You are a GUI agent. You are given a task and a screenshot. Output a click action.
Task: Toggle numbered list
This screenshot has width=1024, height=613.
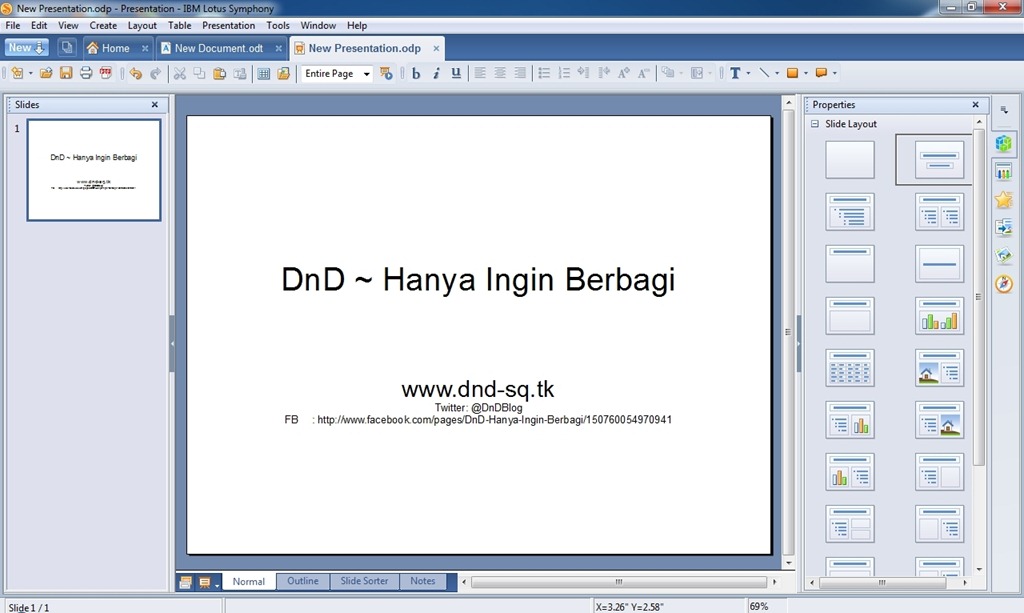click(564, 73)
